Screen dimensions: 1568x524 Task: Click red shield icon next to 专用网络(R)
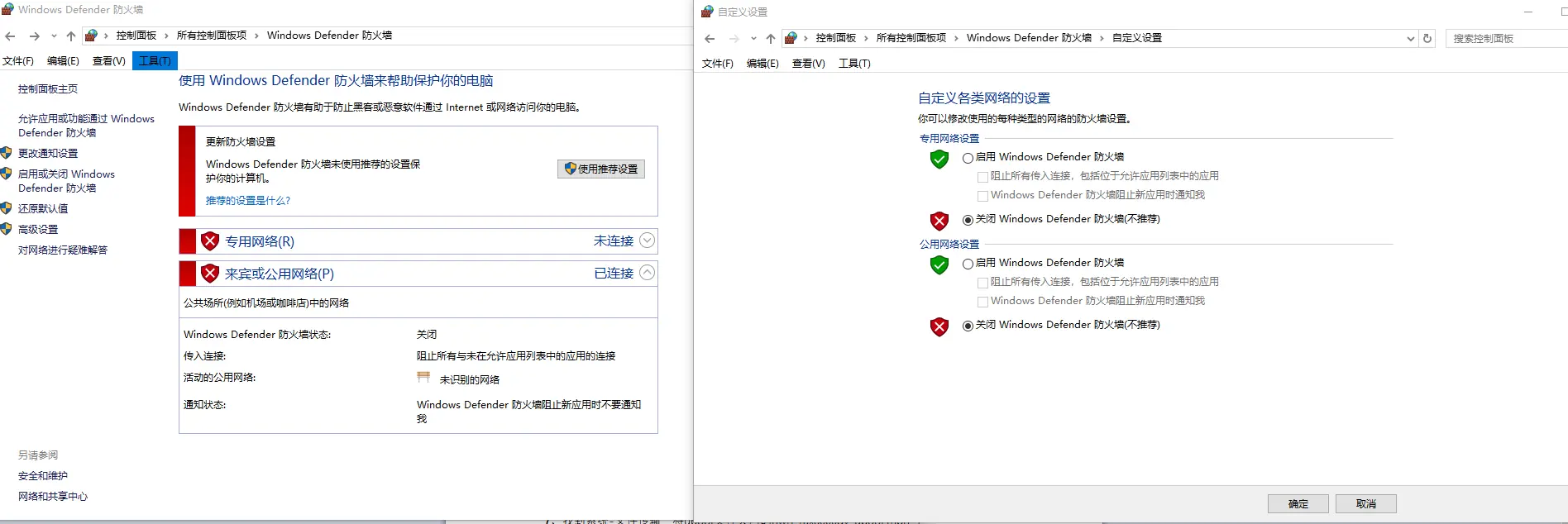210,241
